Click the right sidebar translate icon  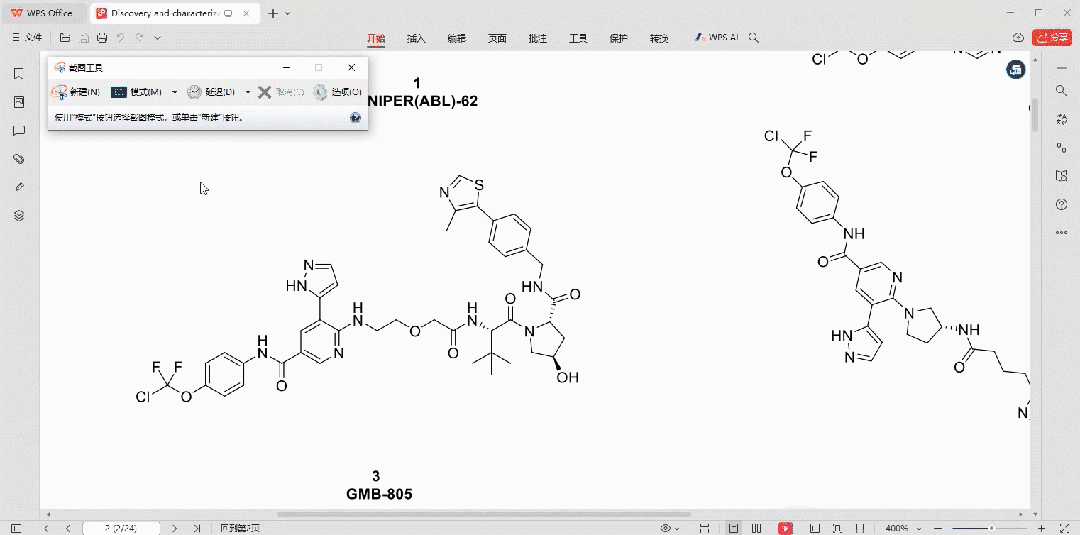(x=1061, y=119)
